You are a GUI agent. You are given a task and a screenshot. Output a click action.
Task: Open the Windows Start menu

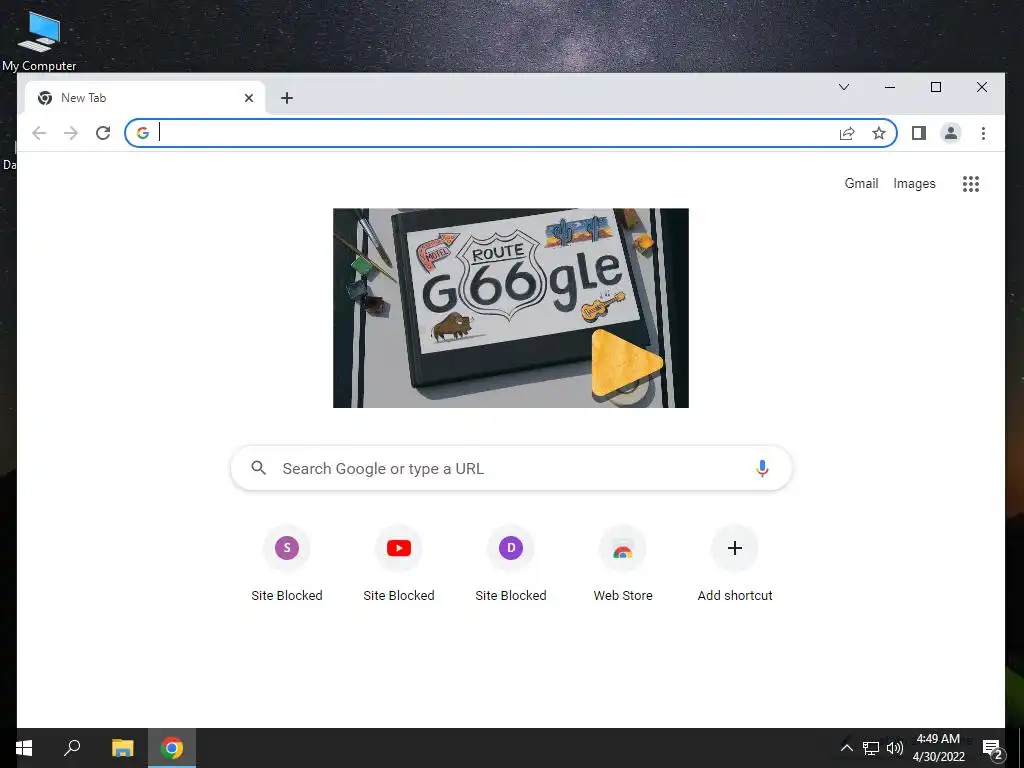[x=24, y=748]
